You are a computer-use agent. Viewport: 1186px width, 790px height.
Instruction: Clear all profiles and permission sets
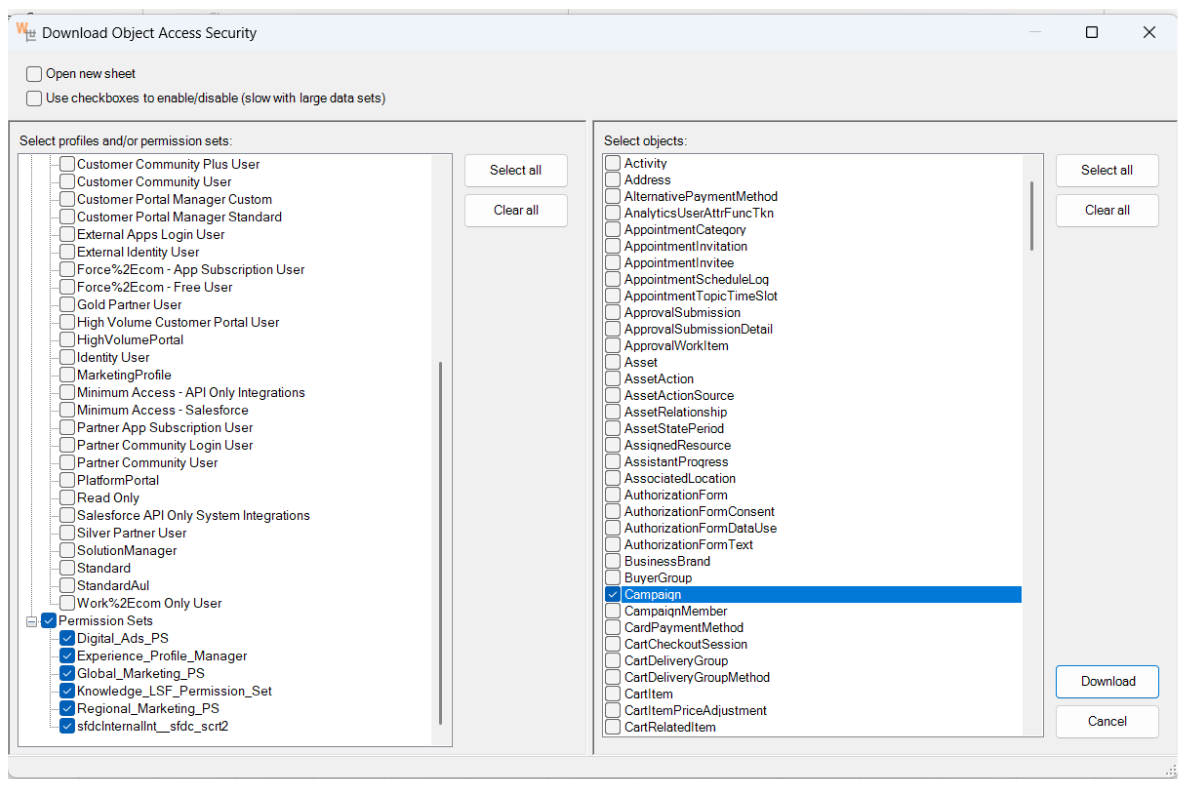516,210
